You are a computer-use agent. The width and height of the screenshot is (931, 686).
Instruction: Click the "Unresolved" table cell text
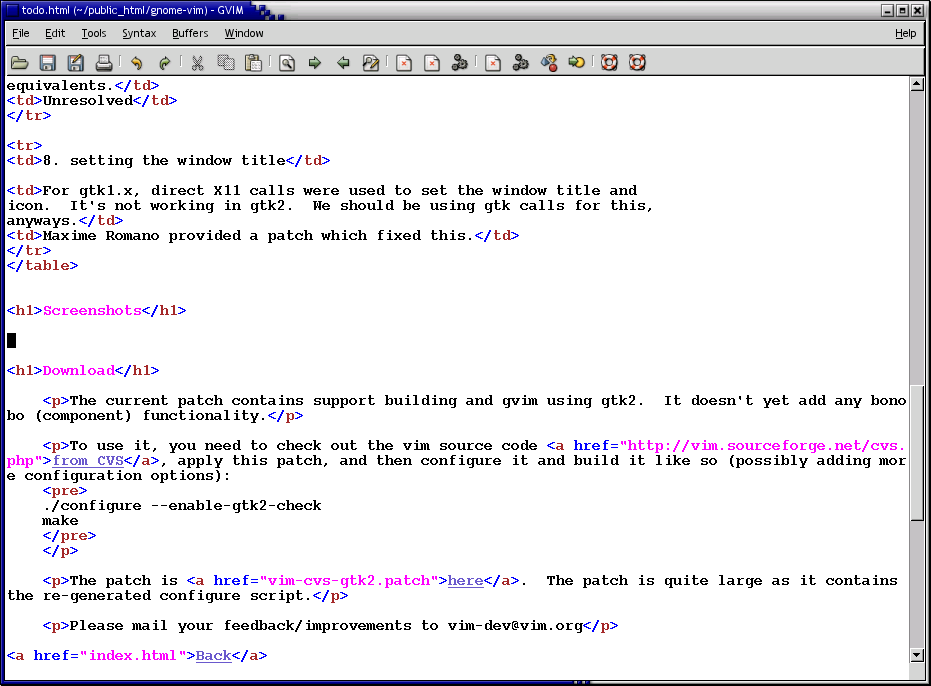(88, 100)
